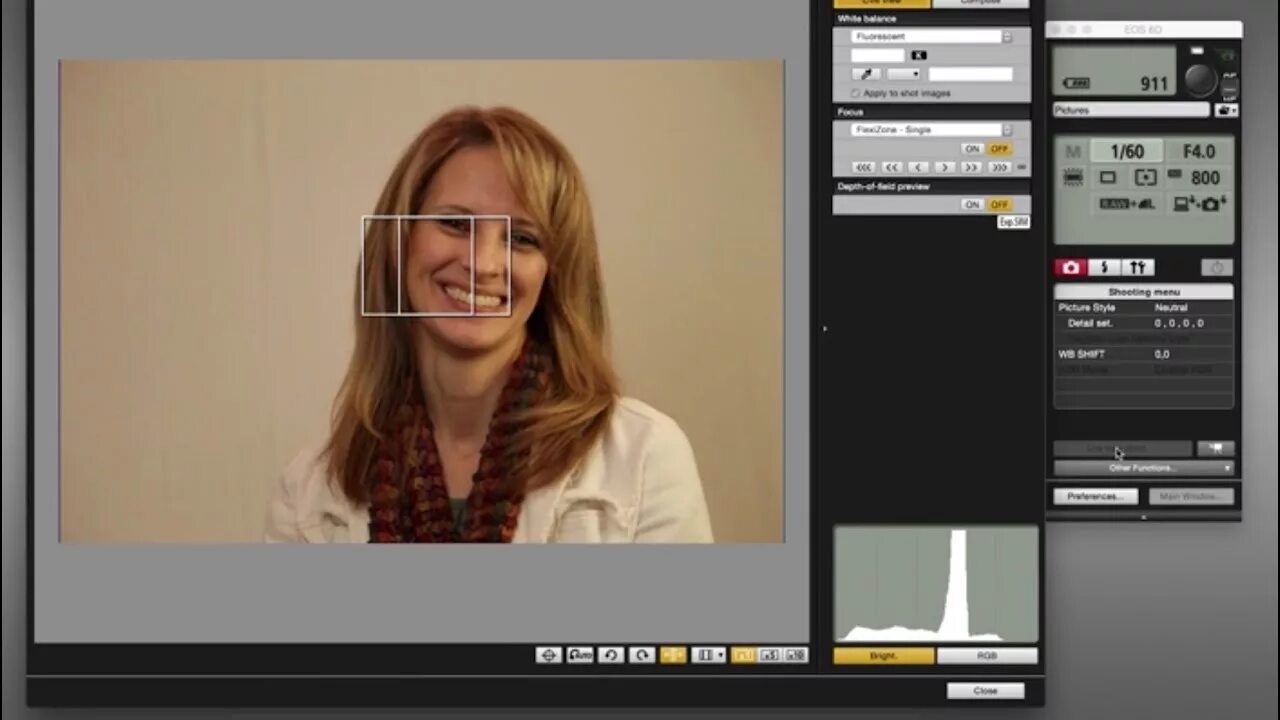Click the white field next to eyedropper dropdown
Screen dimensions: 1280x720
970,74
